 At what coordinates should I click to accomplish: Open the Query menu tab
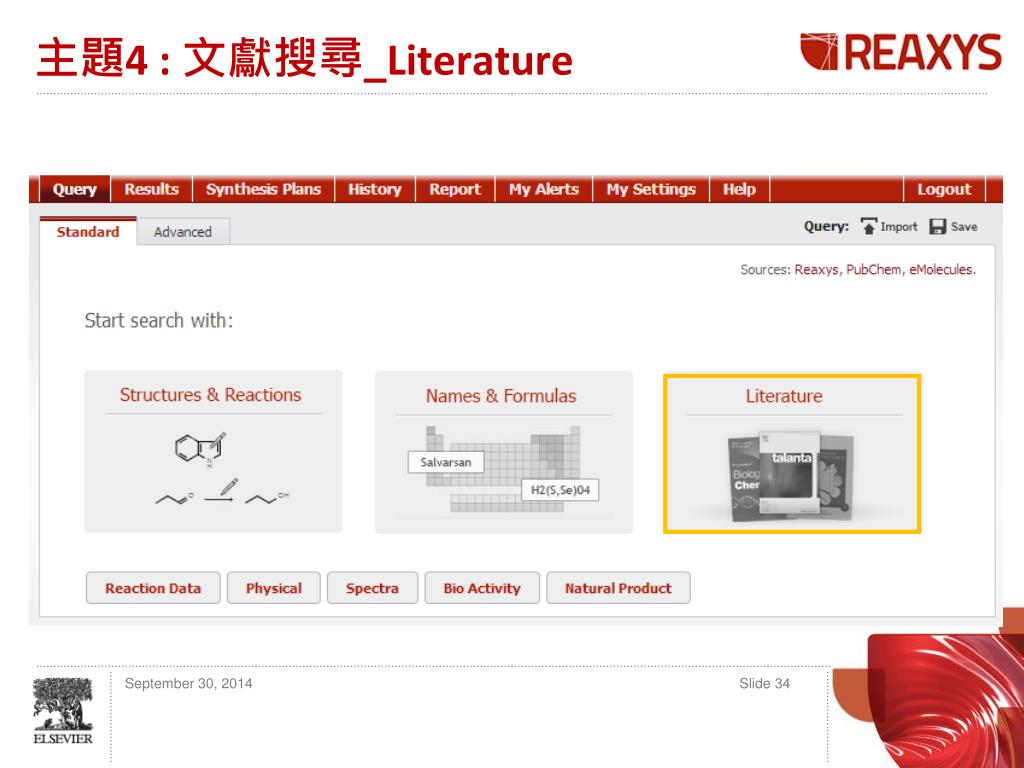[74, 189]
